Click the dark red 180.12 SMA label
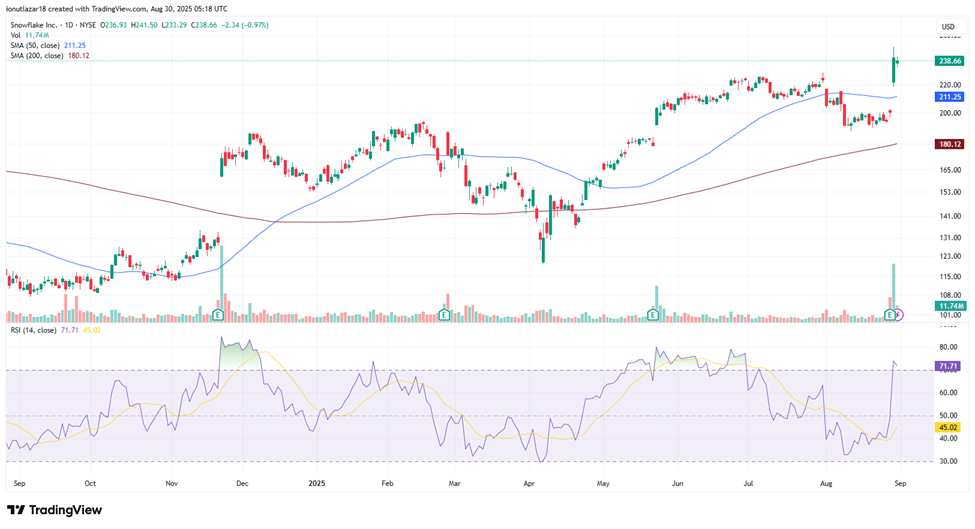The image size is (975, 529). click(x=949, y=144)
